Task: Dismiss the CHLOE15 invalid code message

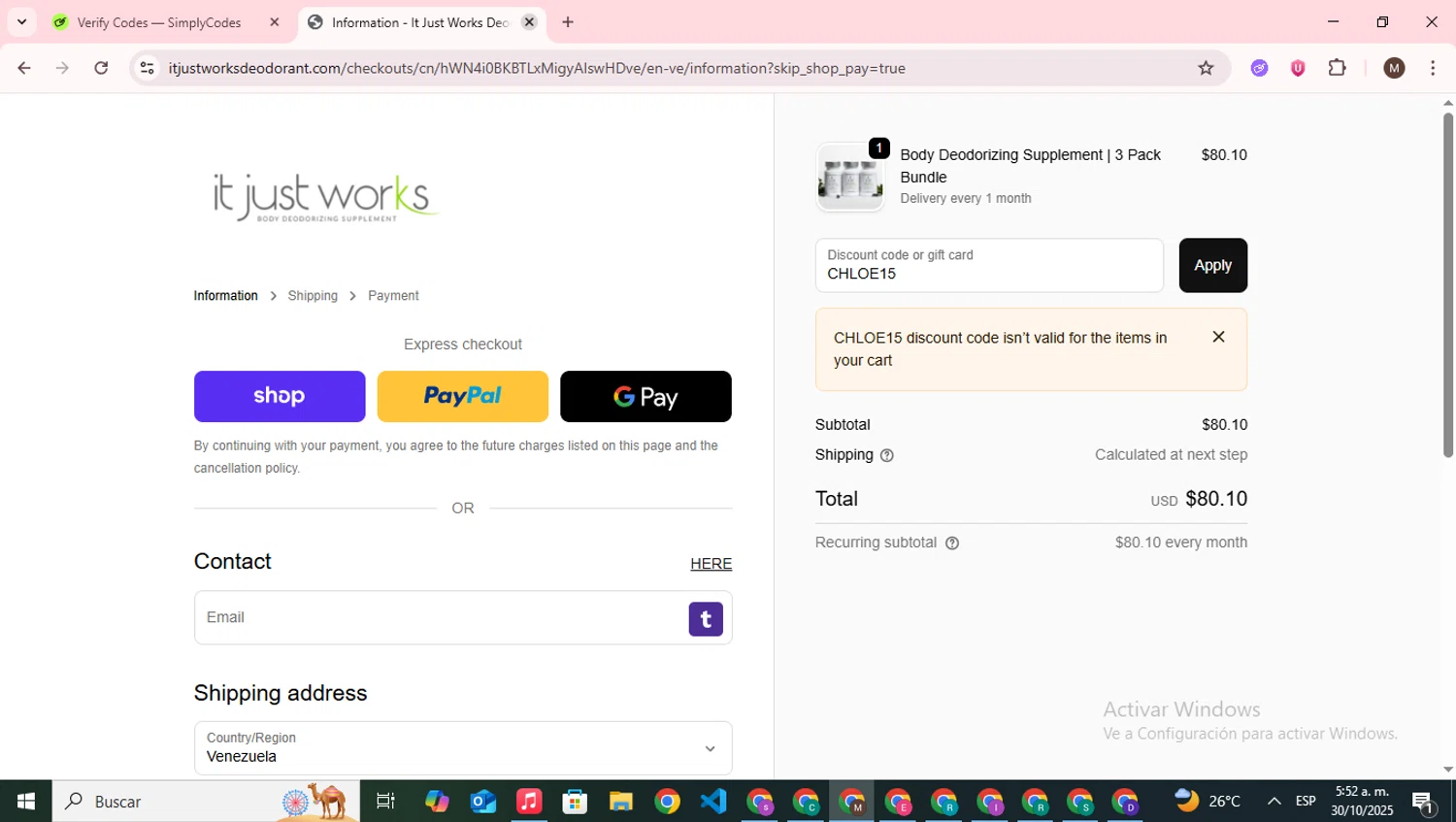Action: (1218, 337)
